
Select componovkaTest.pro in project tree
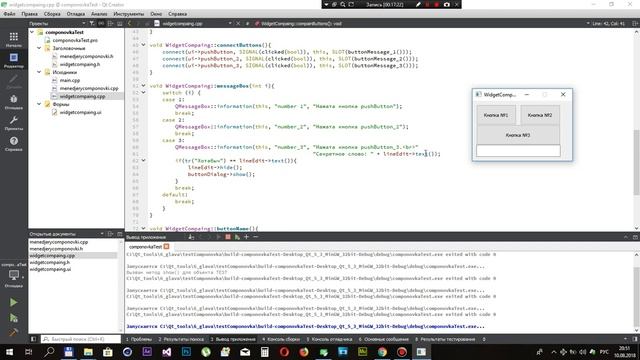pyautogui.click(x=75, y=40)
